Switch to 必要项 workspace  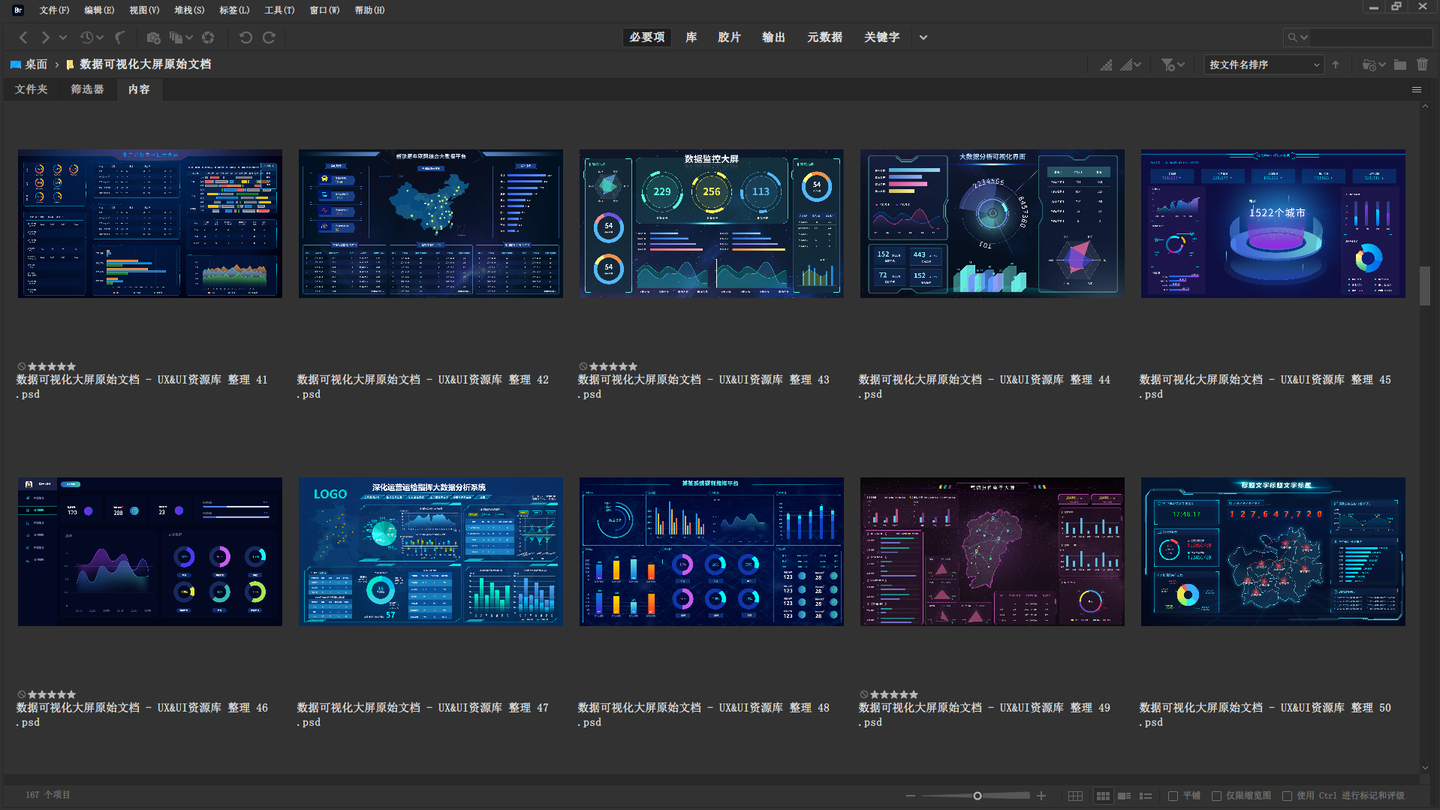point(647,38)
